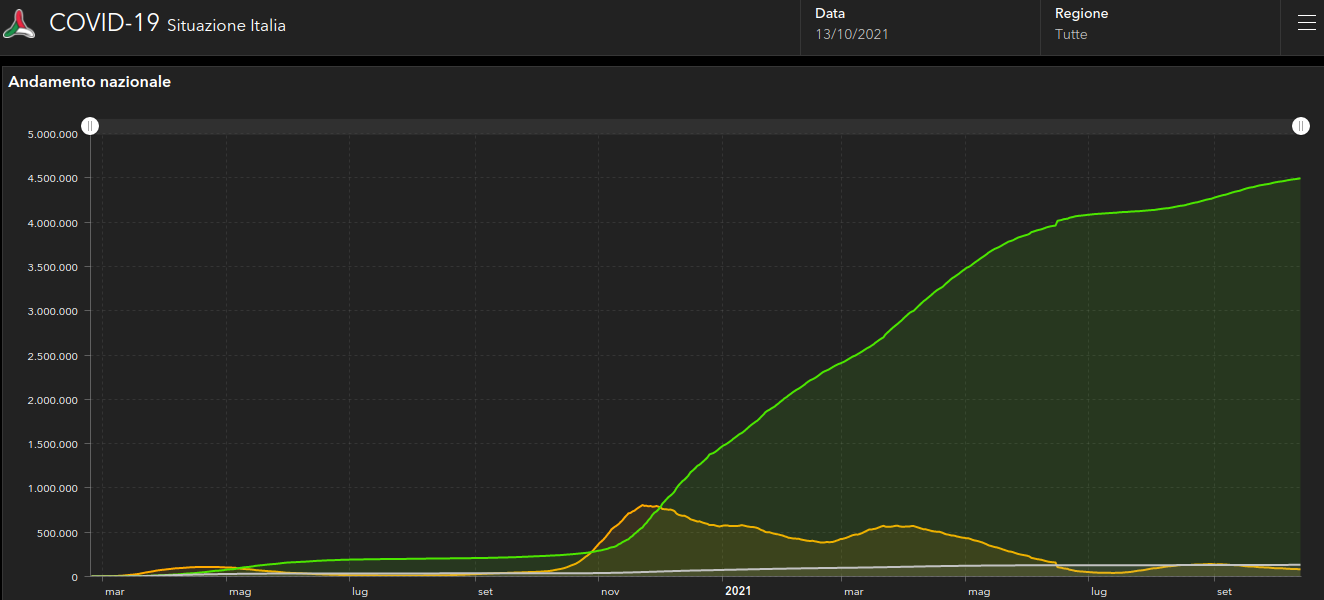The height and width of the screenshot is (600, 1324).
Task: Click the right range slider handle
Action: (x=1300, y=126)
